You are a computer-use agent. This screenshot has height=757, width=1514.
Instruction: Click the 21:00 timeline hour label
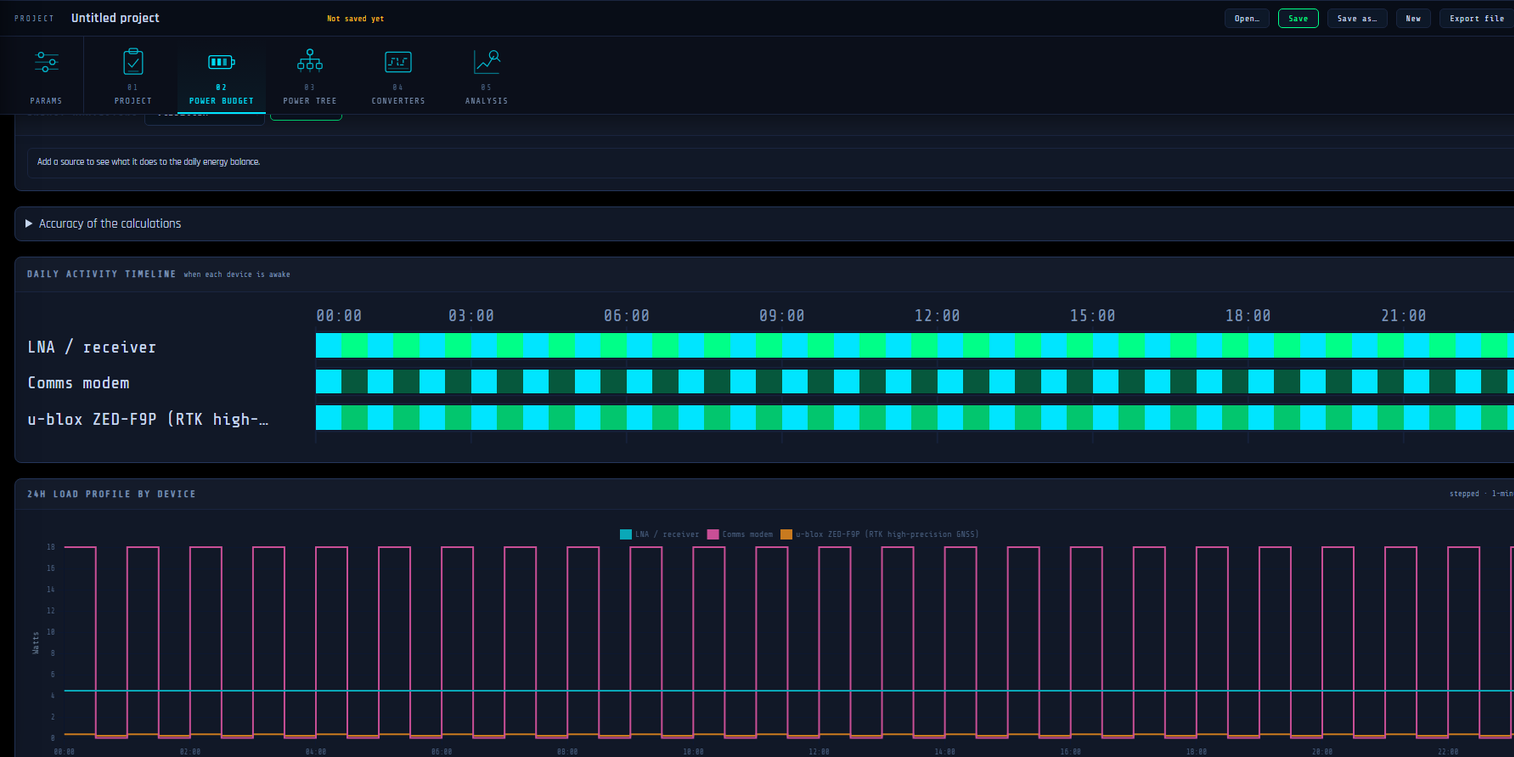1403,316
